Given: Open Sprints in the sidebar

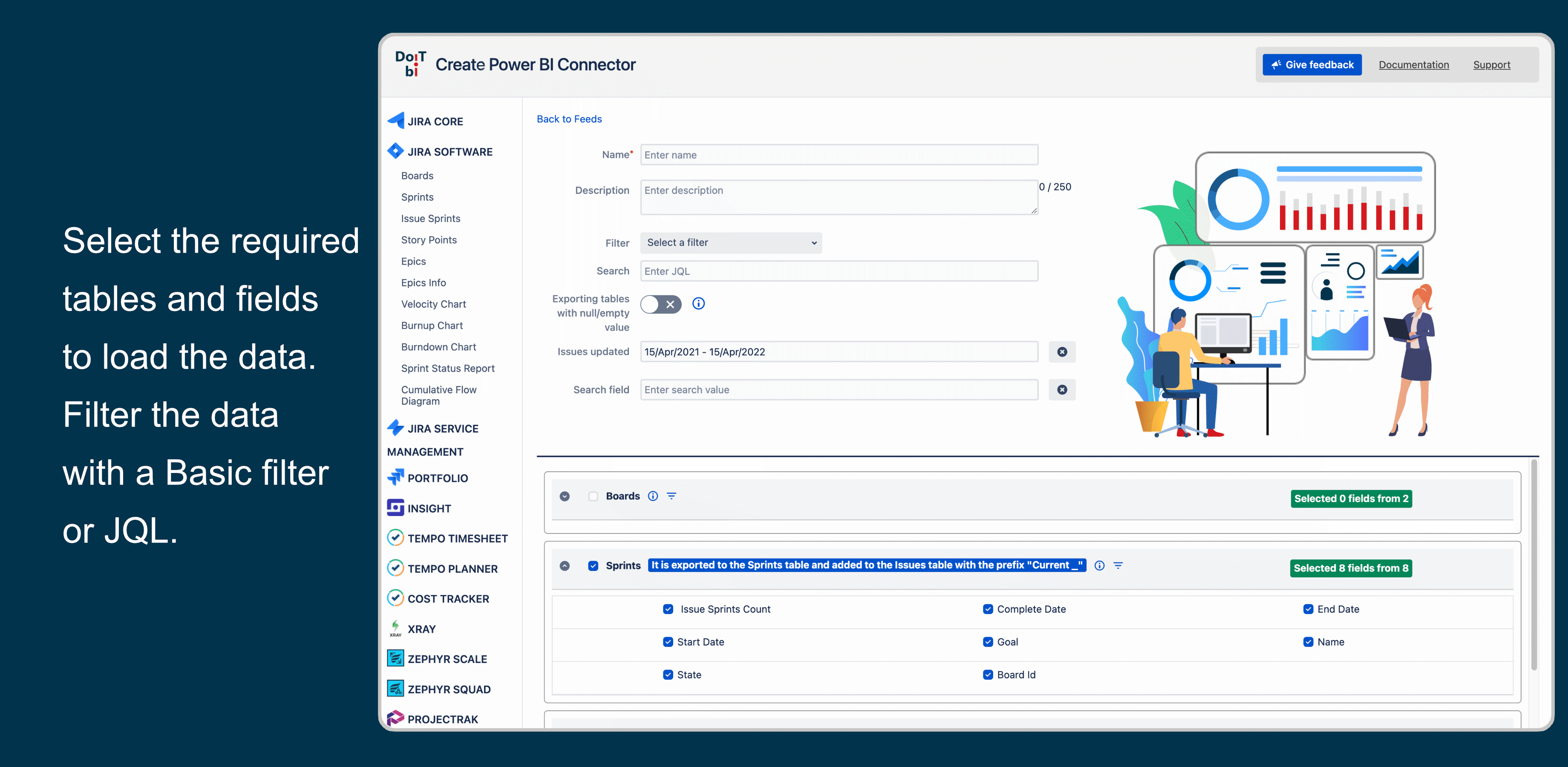Looking at the screenshot, I should [417, 197].
